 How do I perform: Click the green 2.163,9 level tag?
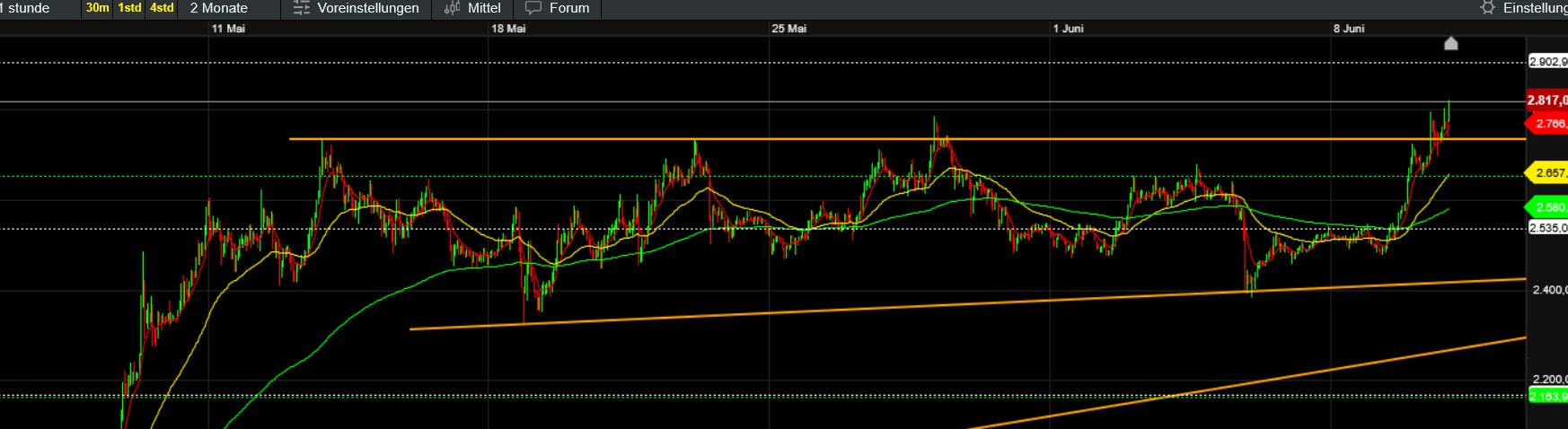coord(1548,396)
